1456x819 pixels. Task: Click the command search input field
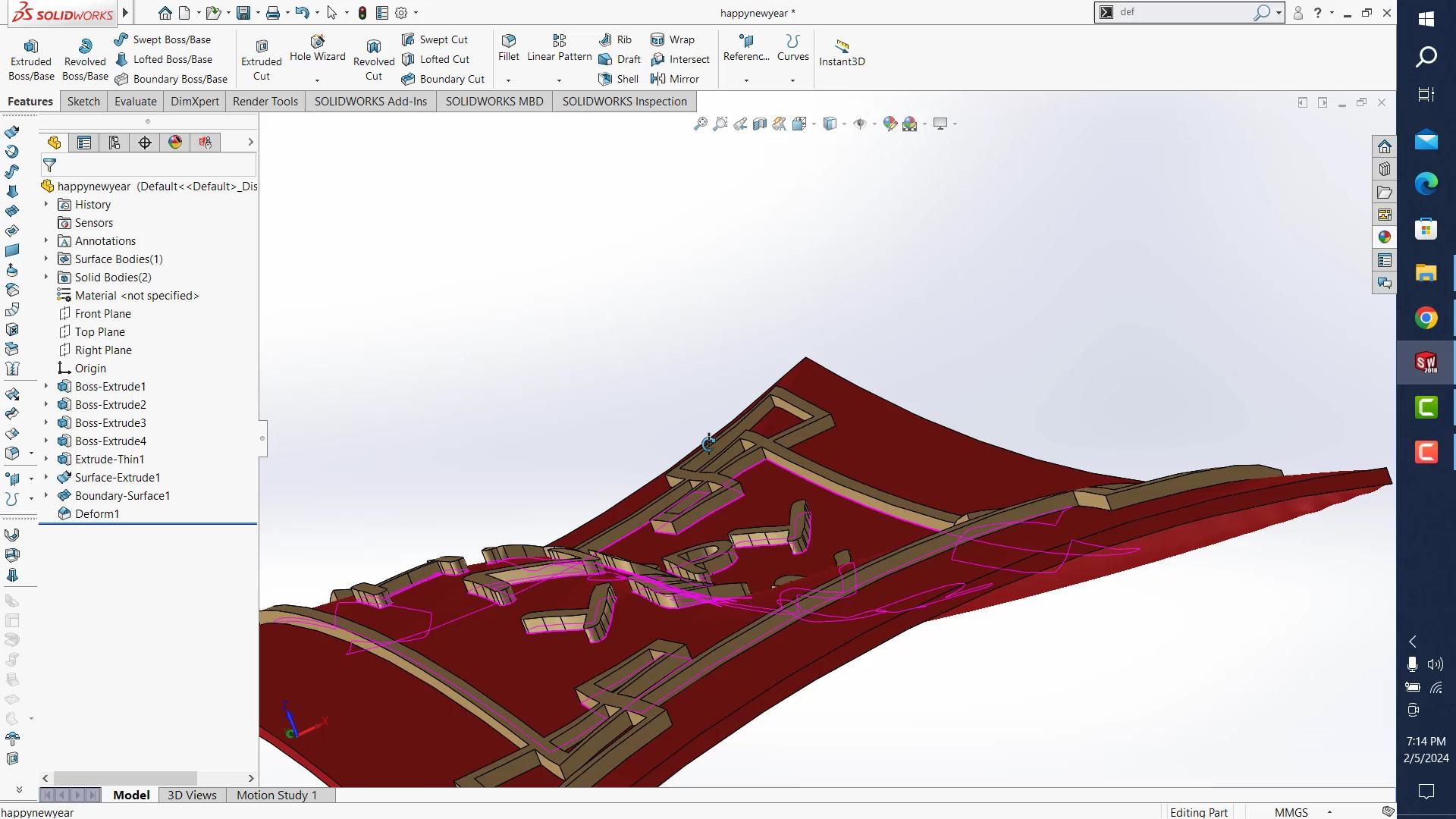click(1183, 12)
